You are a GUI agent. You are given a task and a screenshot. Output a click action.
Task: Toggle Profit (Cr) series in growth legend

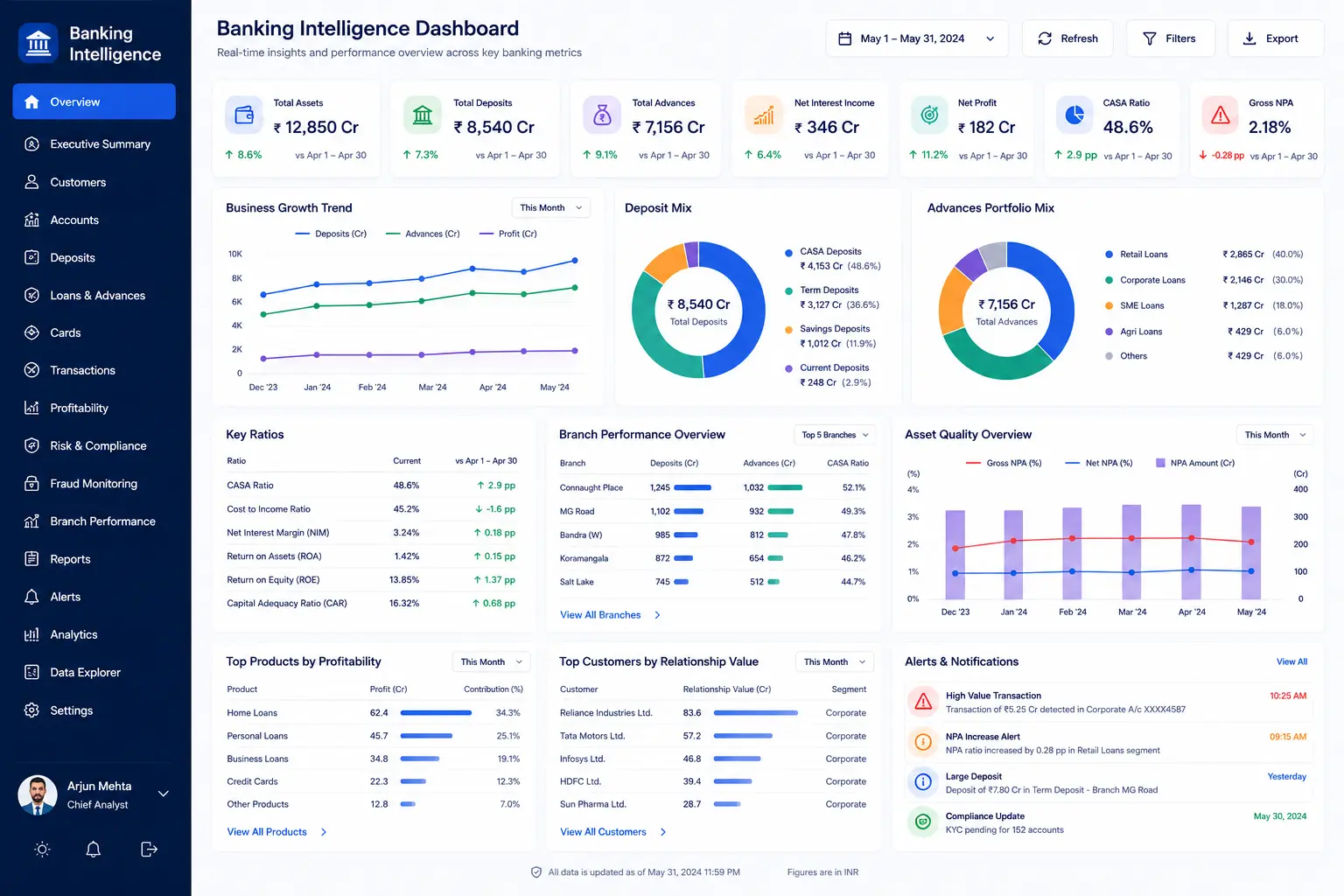click(508, 234)
